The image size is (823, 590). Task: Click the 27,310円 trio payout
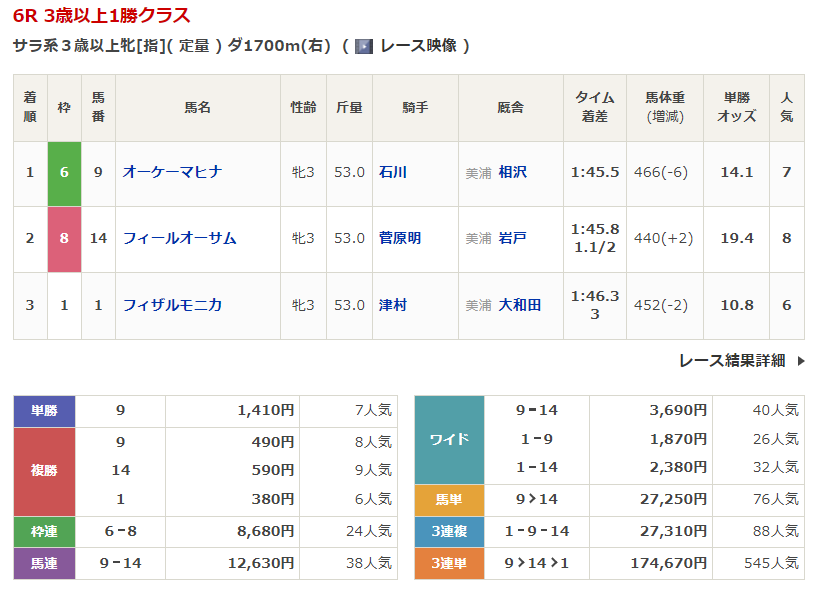(x=673, y=531)
